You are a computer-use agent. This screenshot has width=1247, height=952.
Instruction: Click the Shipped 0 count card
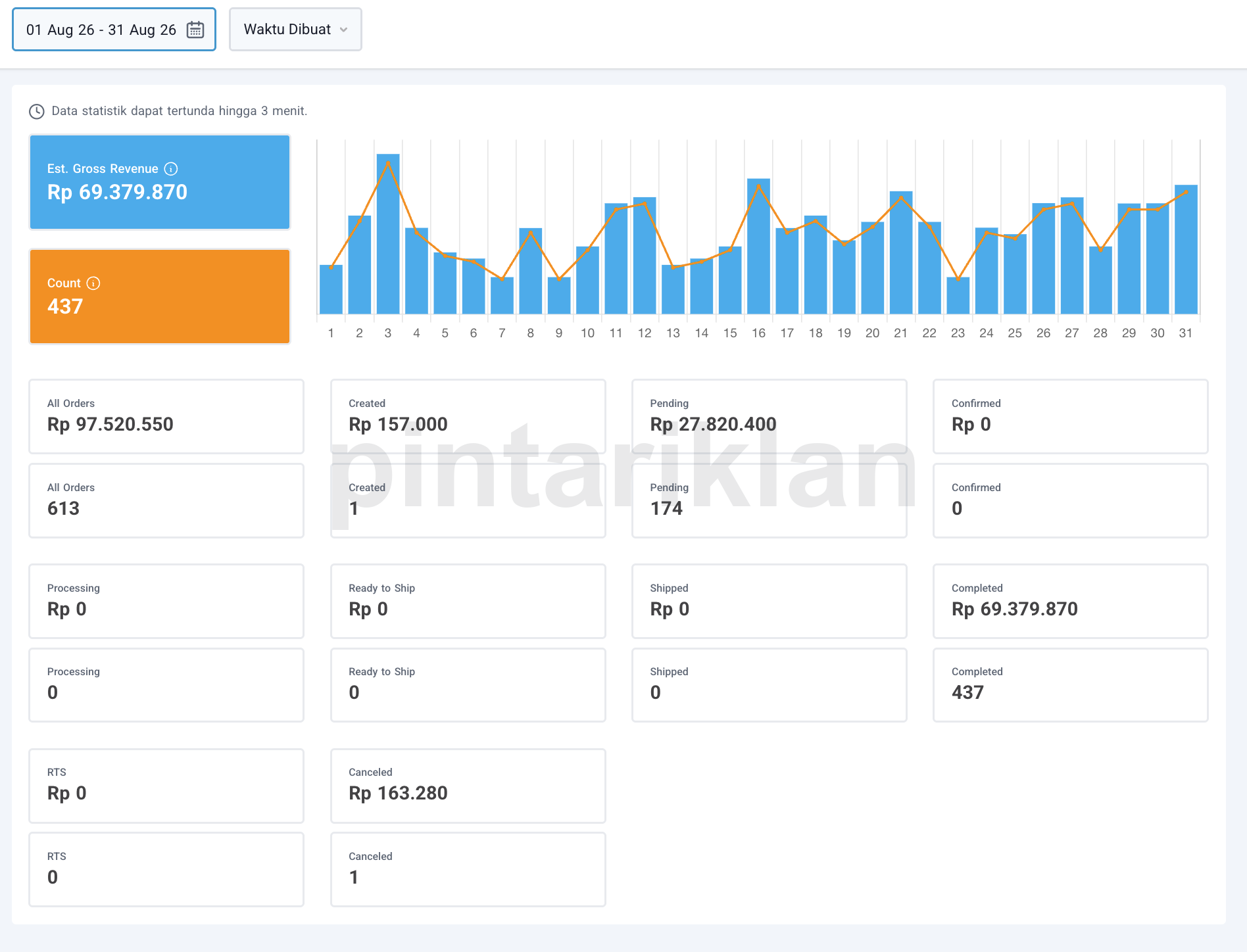coord(769,685)
